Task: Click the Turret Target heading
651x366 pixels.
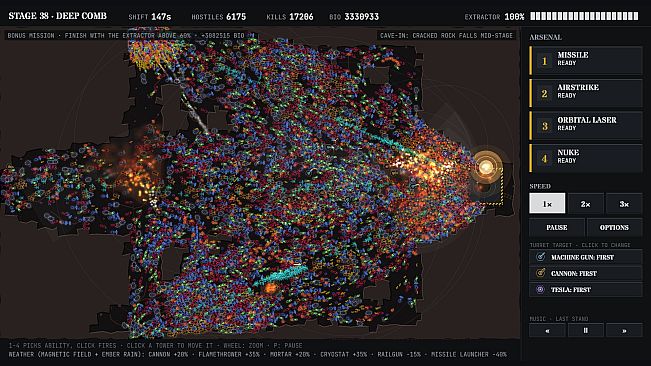Action: click(x=580, y=245)
